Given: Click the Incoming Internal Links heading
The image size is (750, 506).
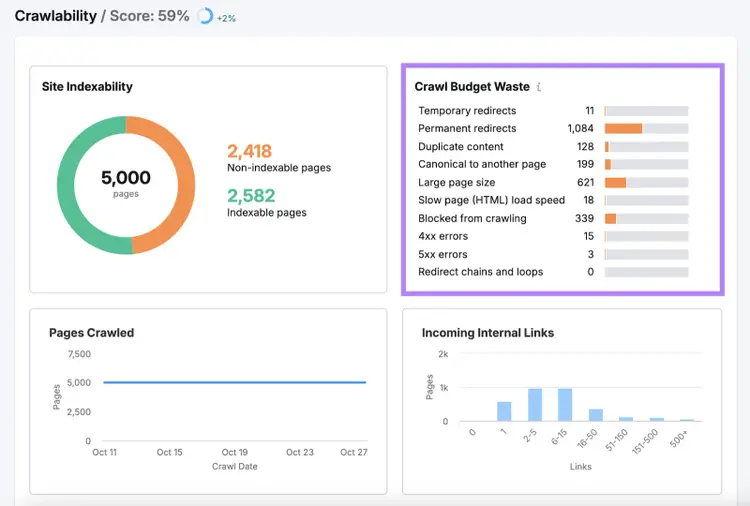Looking at the screenshot, I should (487, 333).
